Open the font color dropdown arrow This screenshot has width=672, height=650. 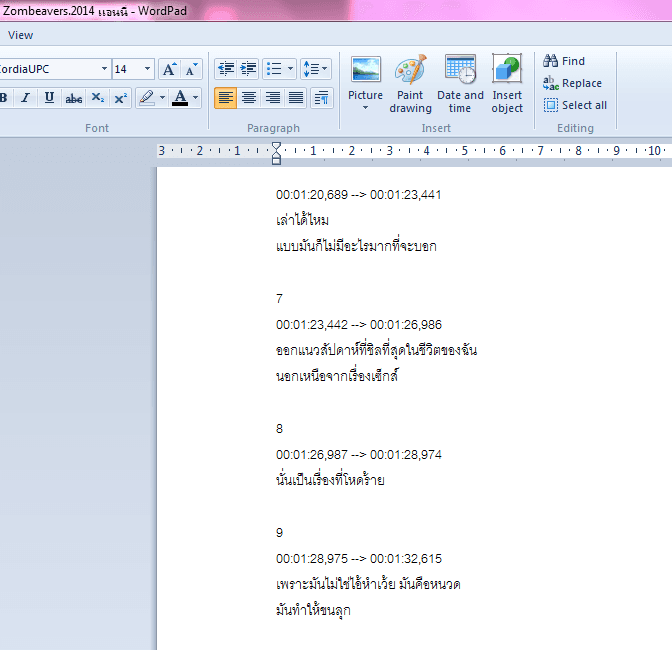(195, 98)
